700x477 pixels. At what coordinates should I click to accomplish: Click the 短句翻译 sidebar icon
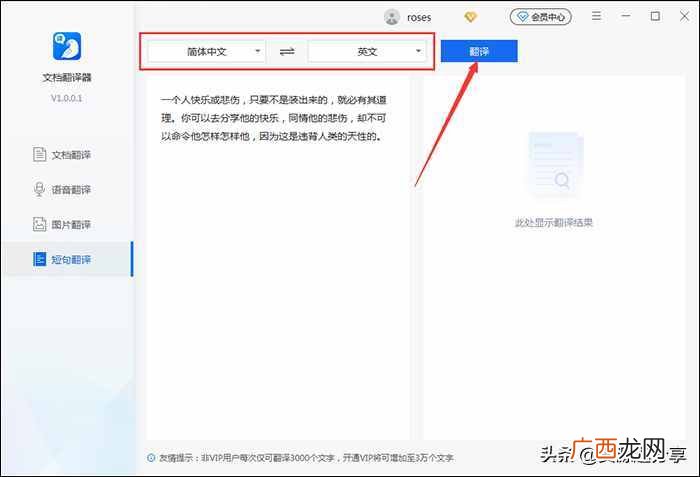coord(39,259)
